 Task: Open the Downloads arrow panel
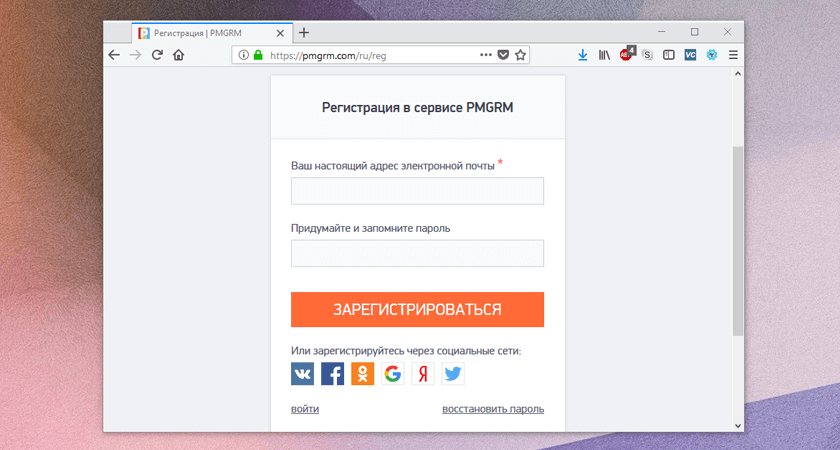tap(583, 55)
